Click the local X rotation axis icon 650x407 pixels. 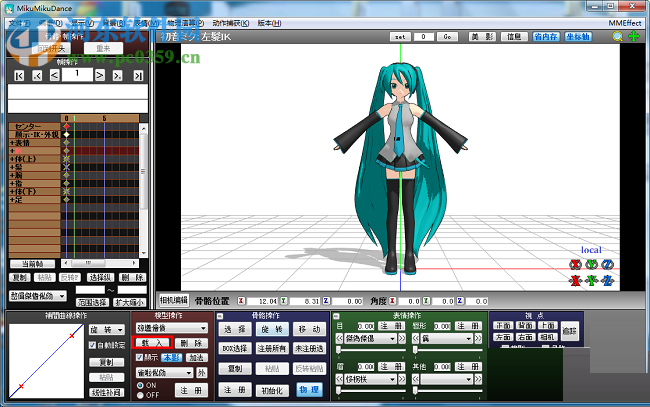575,264
